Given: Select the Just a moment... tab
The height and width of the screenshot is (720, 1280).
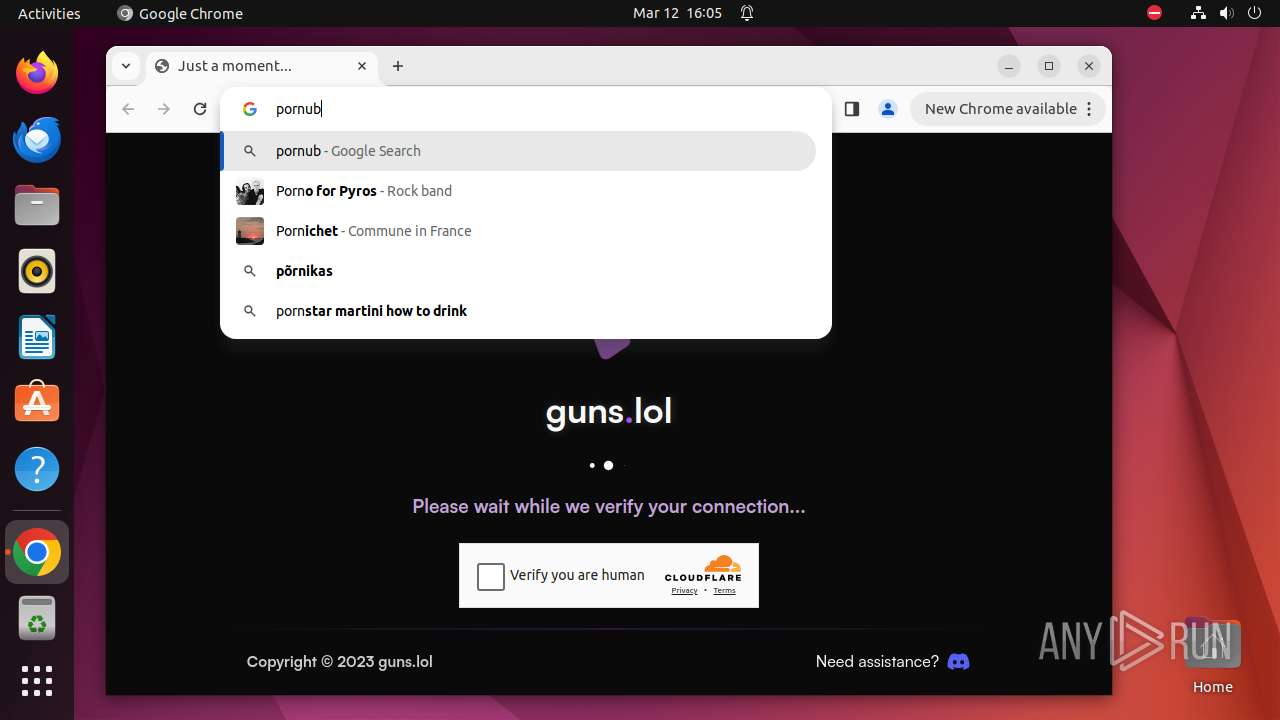Looking at the screenshot, I should click(x=262, y=66).
